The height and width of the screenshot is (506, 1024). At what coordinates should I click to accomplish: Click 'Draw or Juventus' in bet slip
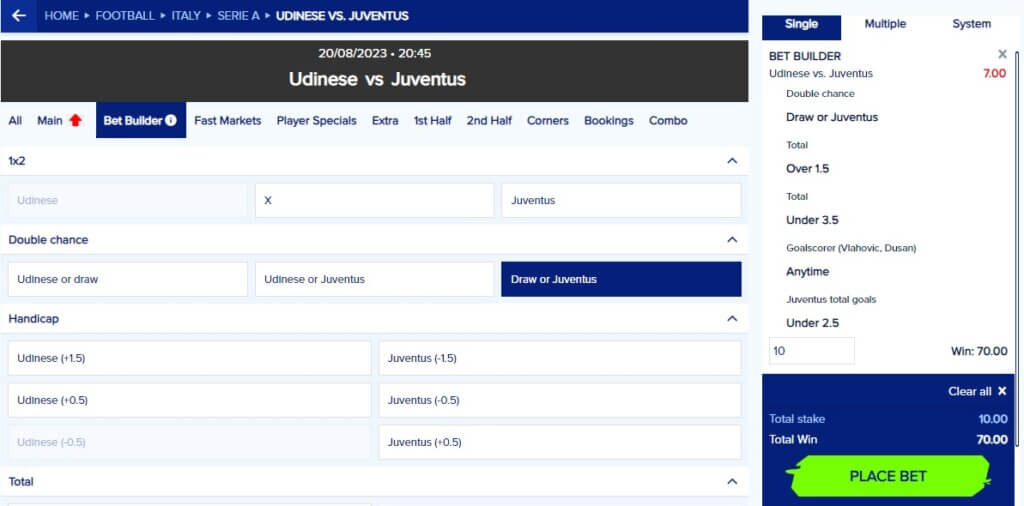tap(832, 118)
